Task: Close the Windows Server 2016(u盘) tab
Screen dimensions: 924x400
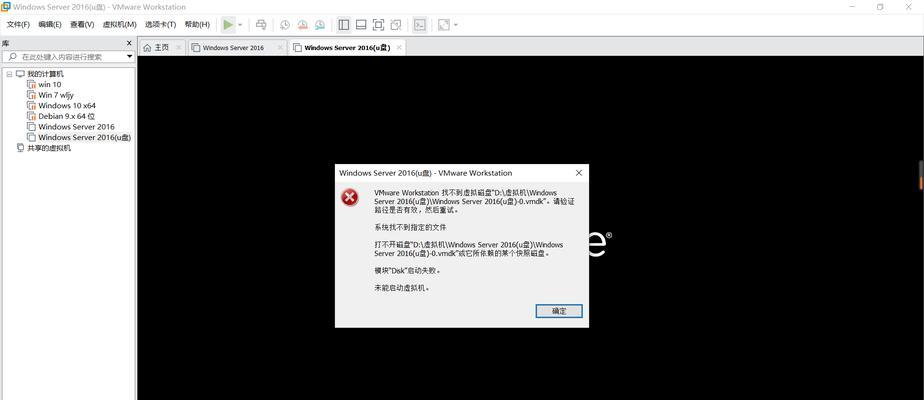Action: tap(399, 48)
